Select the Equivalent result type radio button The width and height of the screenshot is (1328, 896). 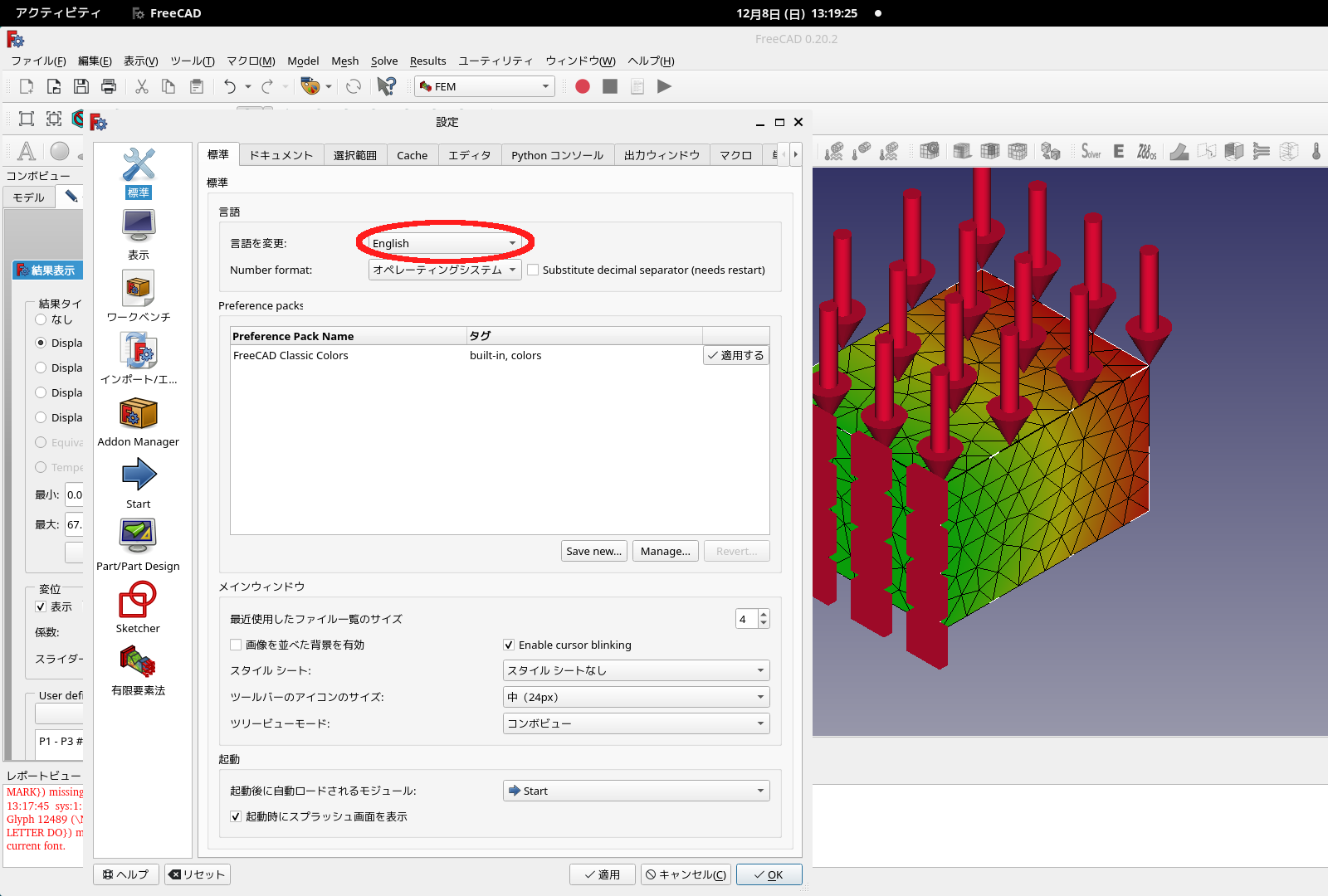click(41, 442)
